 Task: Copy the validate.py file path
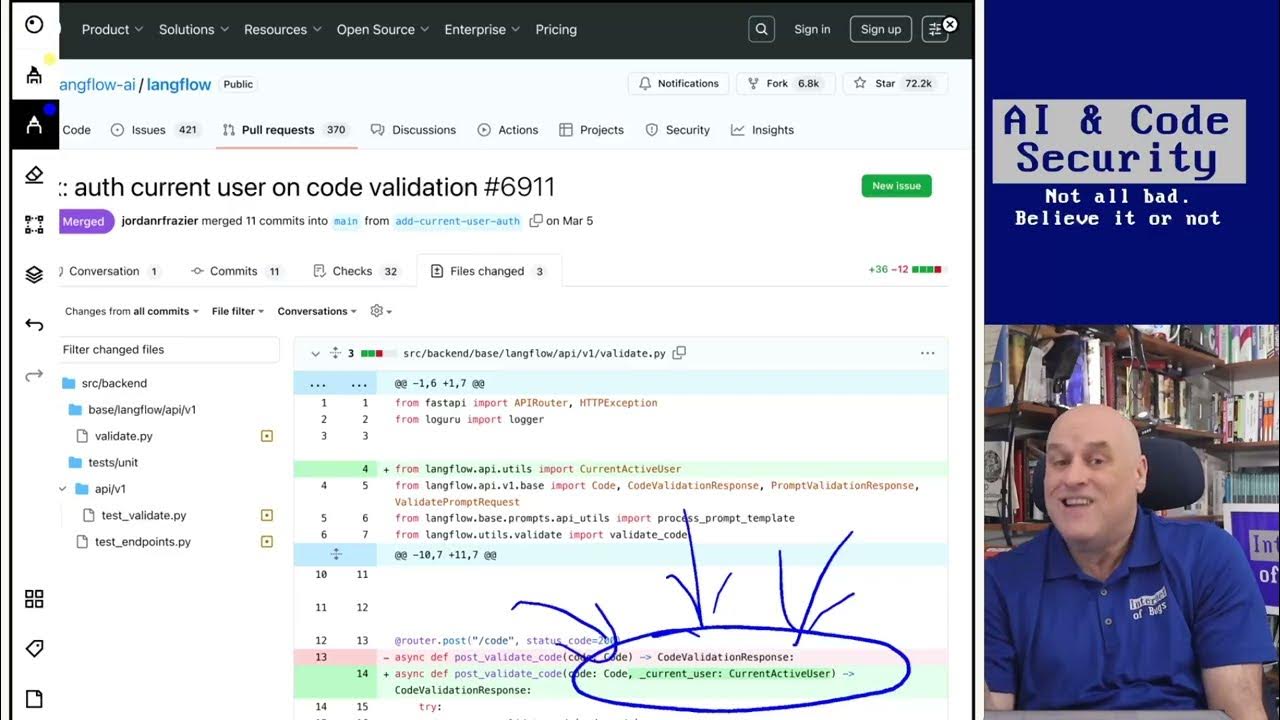679,353
